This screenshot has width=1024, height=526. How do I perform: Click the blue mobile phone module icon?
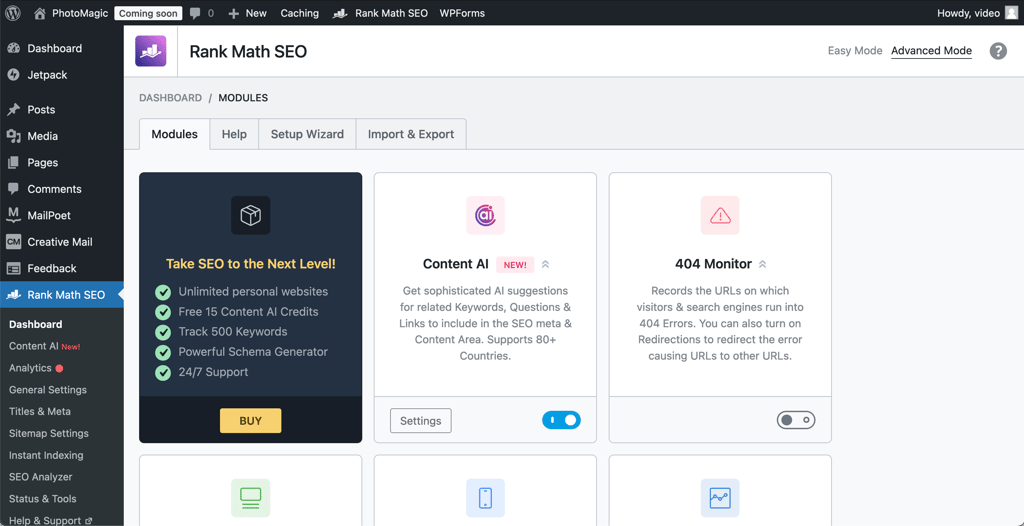pos(485,498)
